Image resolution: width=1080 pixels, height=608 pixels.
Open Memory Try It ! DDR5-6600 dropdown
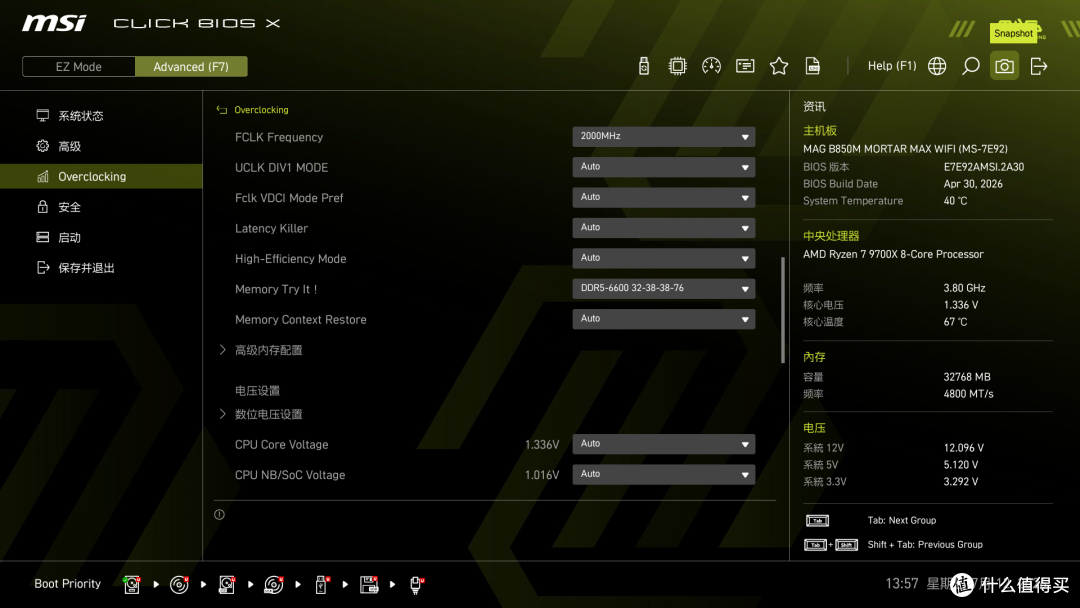663,288
